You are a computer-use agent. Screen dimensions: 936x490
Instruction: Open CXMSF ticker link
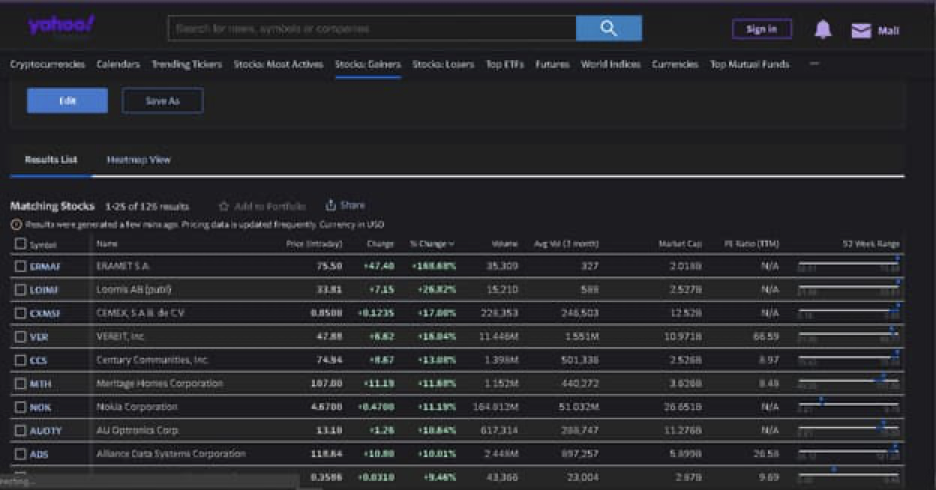[45, 313]
